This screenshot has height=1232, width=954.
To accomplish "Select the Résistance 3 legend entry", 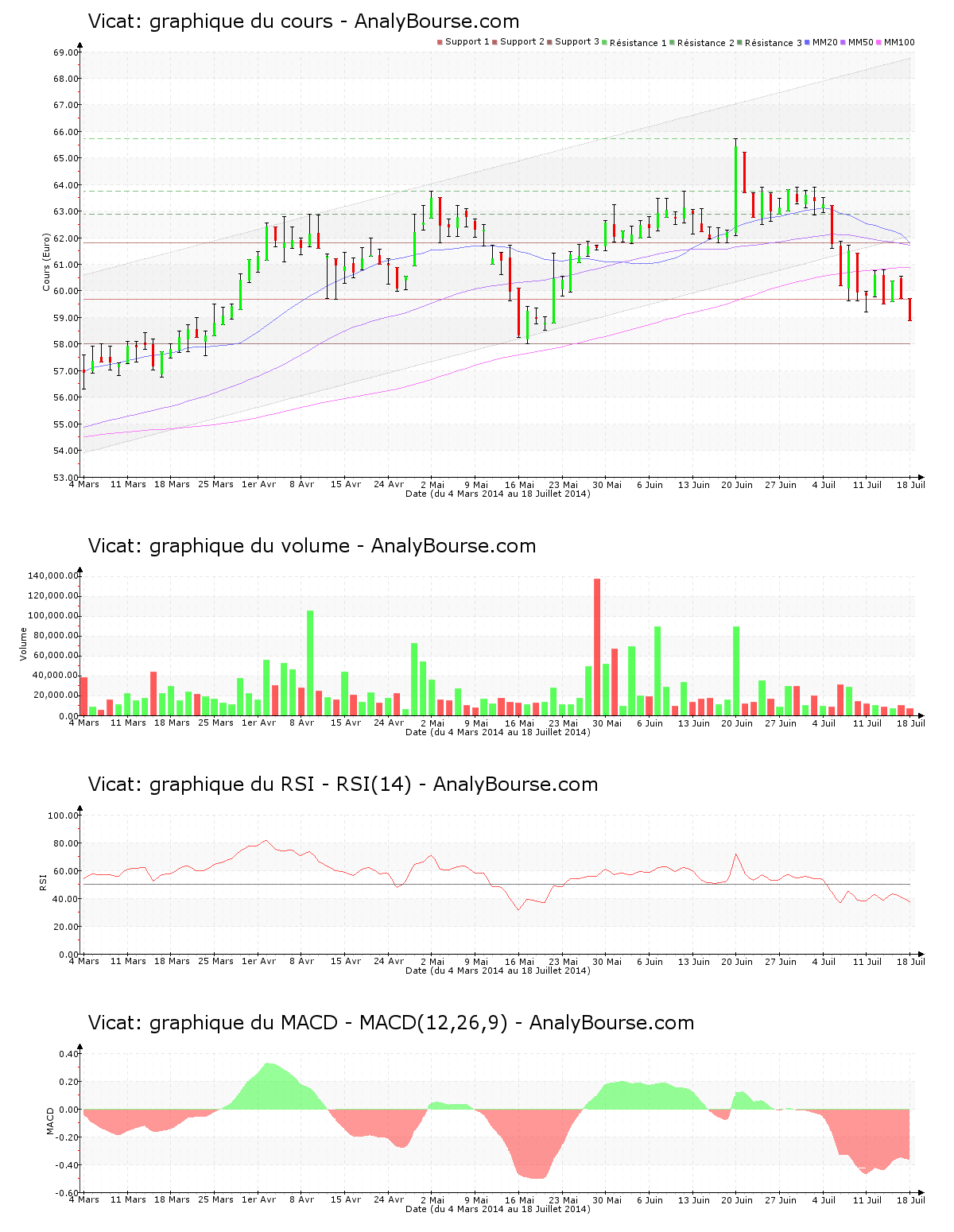I will coord(770,42).
